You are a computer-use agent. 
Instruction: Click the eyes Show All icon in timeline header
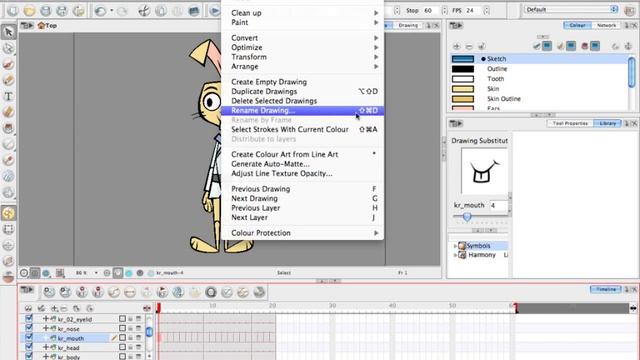click(28, 308)
